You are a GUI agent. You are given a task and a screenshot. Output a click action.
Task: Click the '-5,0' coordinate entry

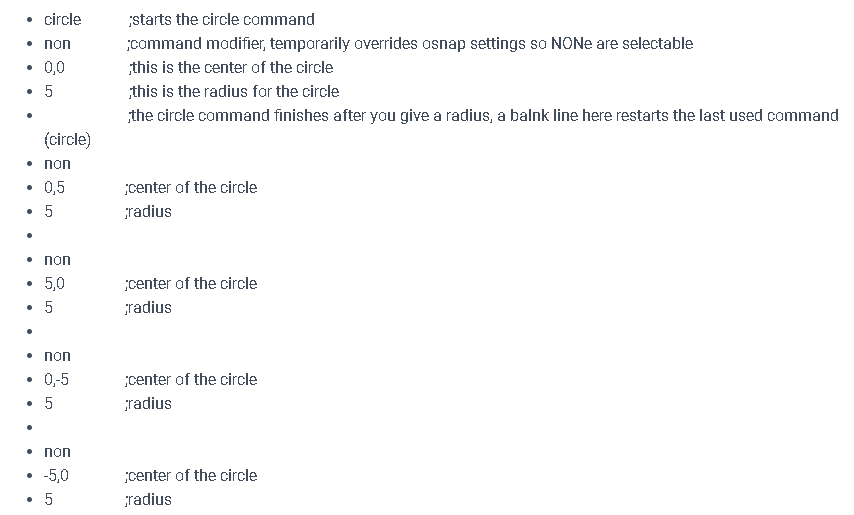(56, 476)
